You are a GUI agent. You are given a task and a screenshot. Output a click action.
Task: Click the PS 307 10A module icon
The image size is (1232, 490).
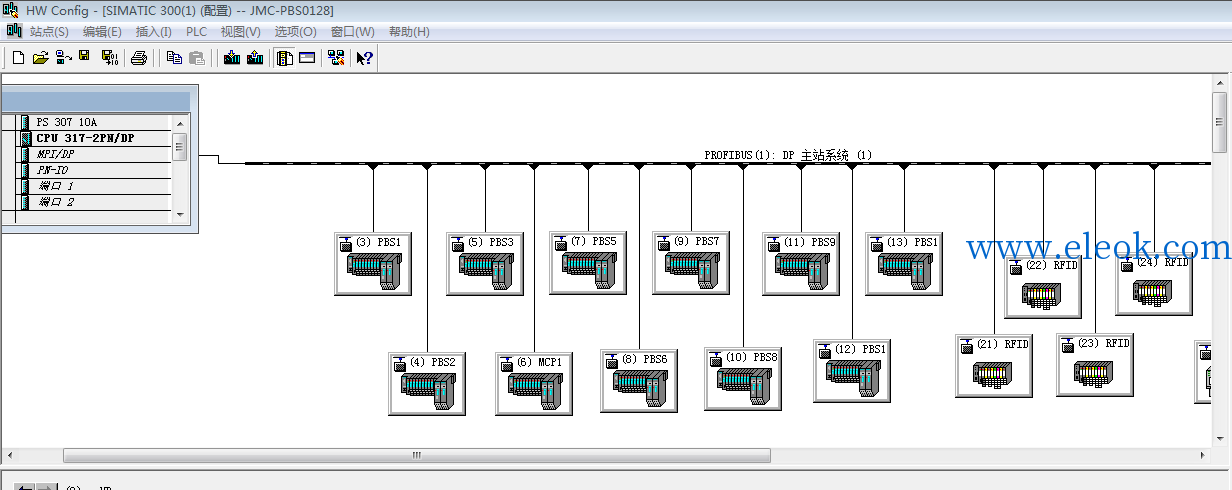(x=24, y=122)
